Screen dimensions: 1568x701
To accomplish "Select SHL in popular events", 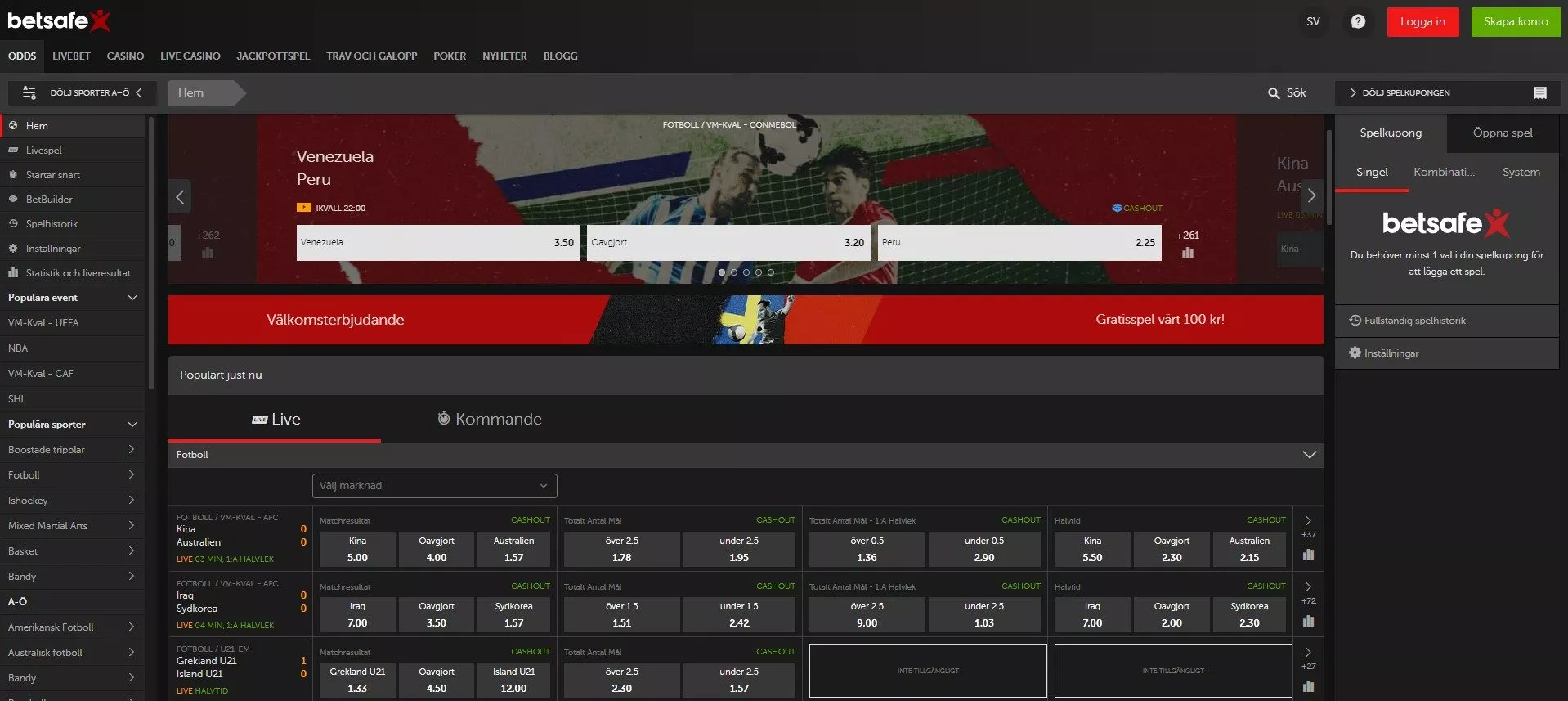I will coord(74,399).
